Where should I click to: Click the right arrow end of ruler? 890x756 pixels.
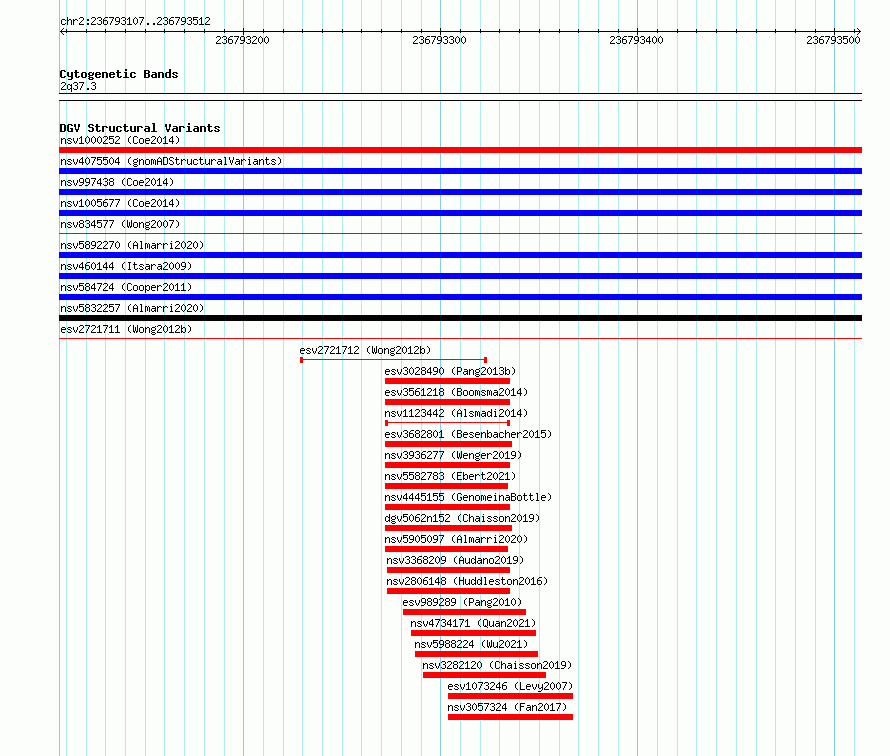(x=858, y=32)
